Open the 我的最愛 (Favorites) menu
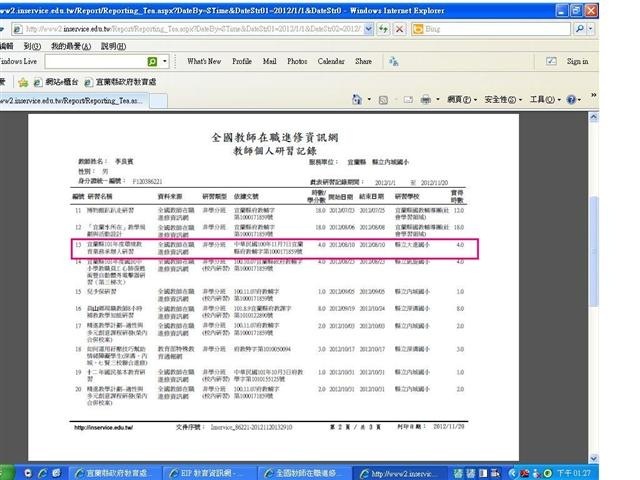The width and height of the screenshot is (640, 480). pyautogui.click(x=70, y=46)
